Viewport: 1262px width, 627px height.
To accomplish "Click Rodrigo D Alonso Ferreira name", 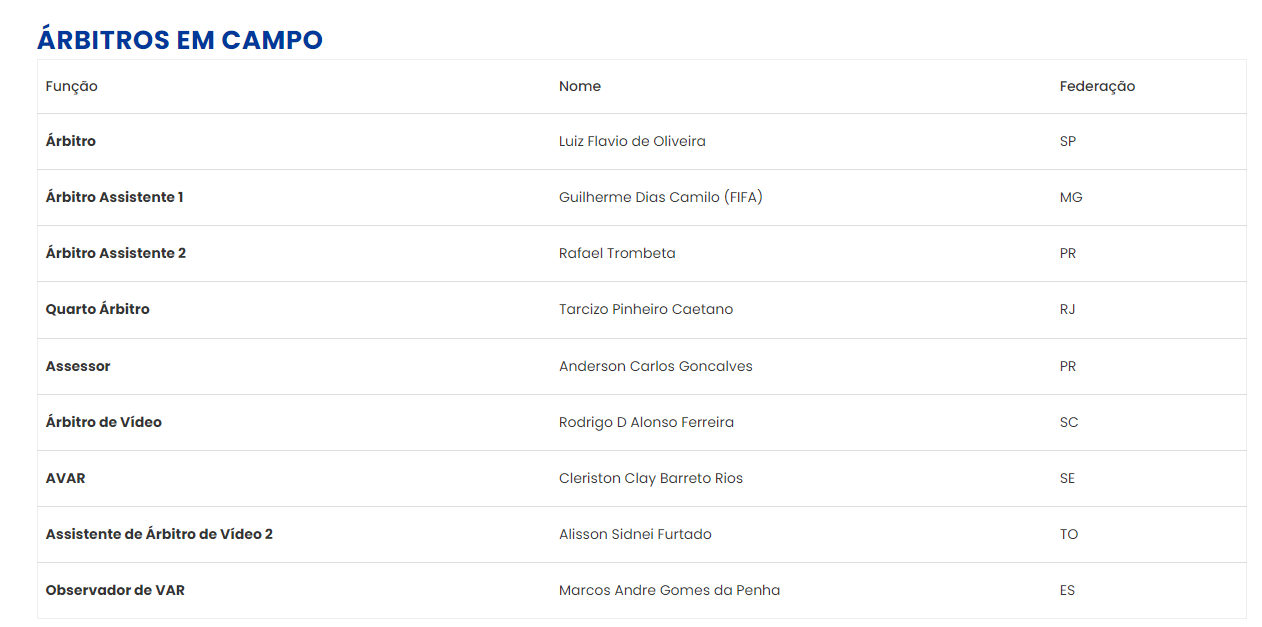I will pos(646,422).
